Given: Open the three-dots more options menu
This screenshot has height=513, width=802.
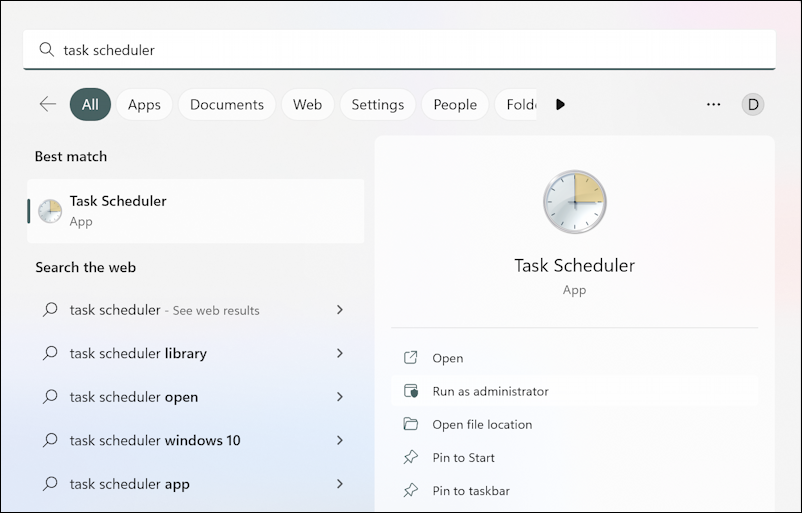Looking at the screenshot, I should [714, 104].
